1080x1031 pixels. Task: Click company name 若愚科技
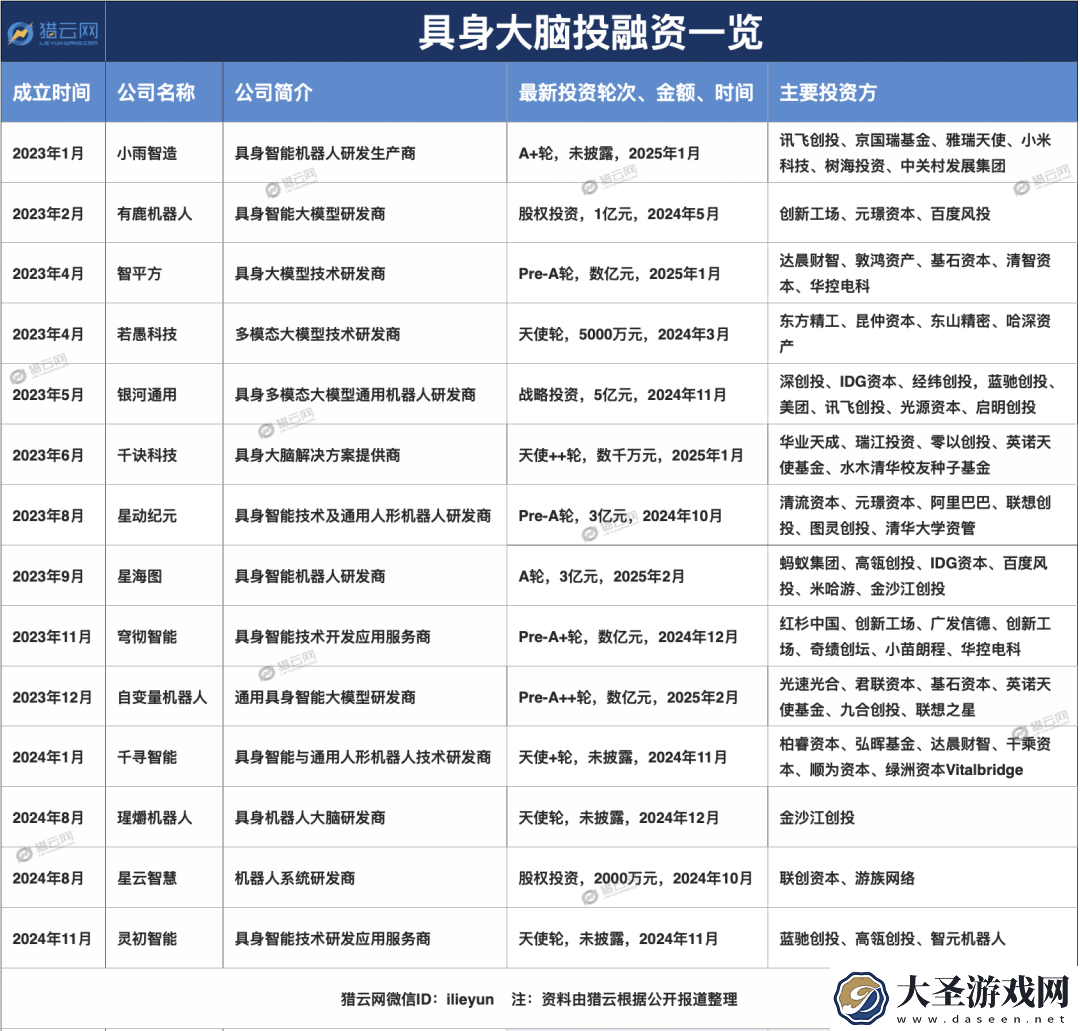(147, 334)
